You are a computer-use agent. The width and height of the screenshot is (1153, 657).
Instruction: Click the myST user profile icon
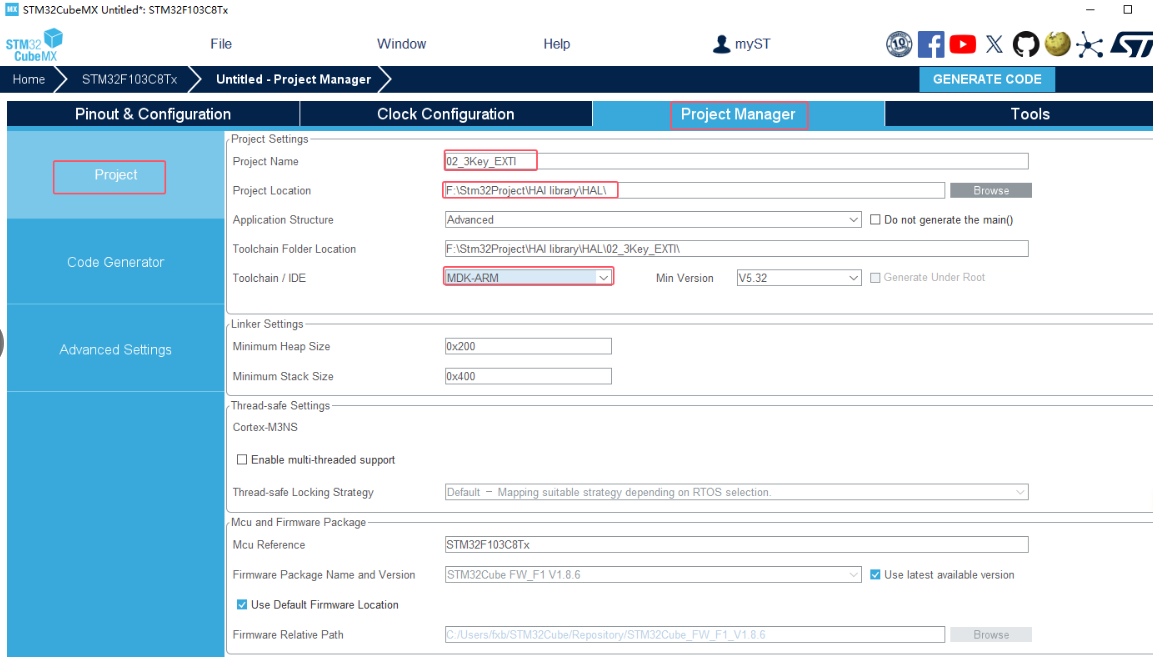tap(721, 44)
